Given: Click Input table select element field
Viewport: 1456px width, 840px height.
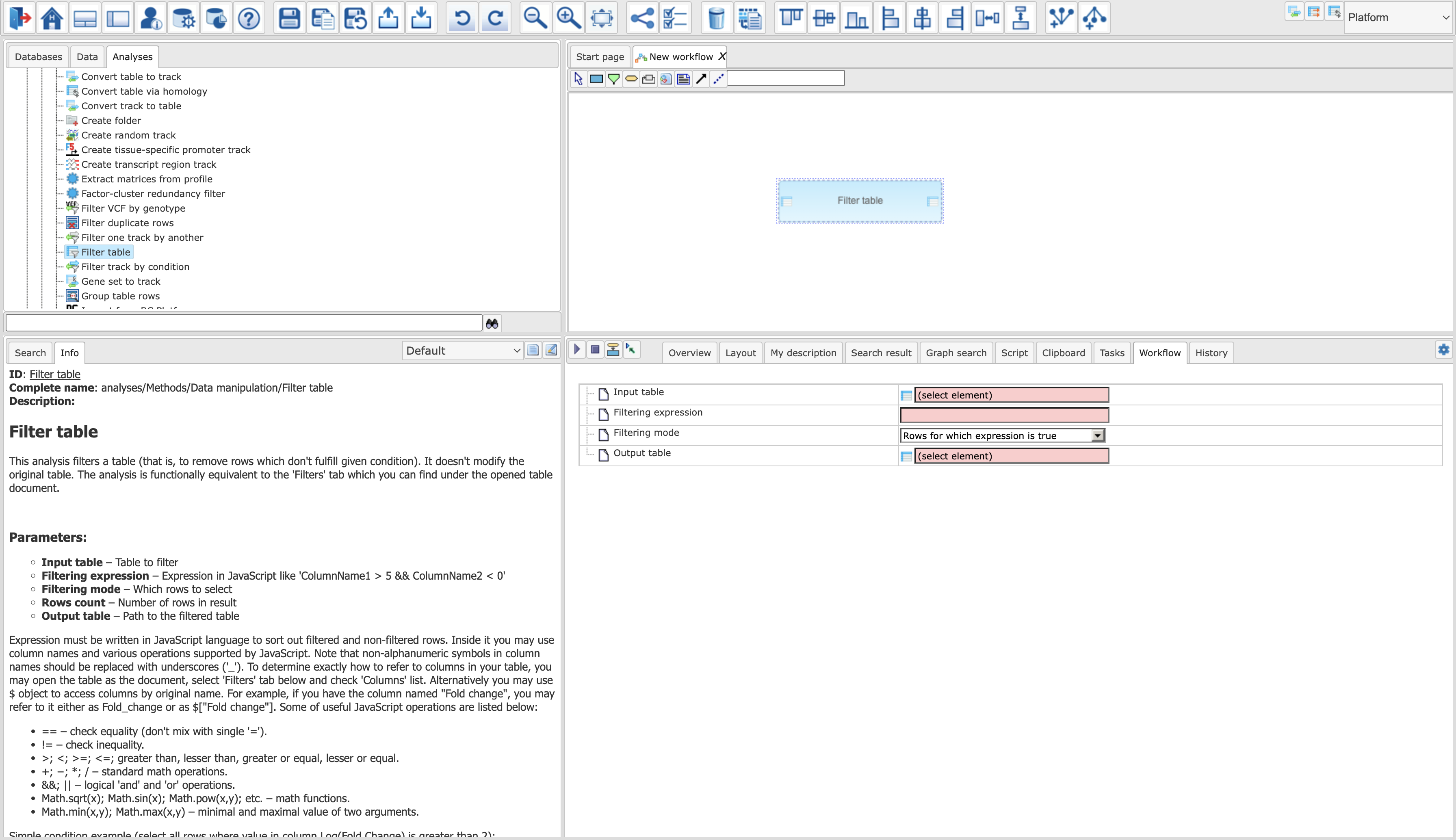Looking at the screenshot, I should click(1011, 395).
